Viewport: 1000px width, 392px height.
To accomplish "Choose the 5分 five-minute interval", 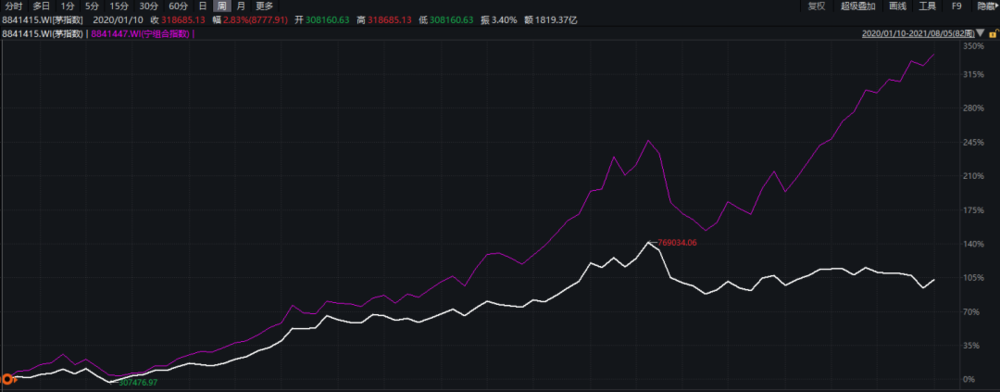I will pyautogui.click(x=92, y=6).
